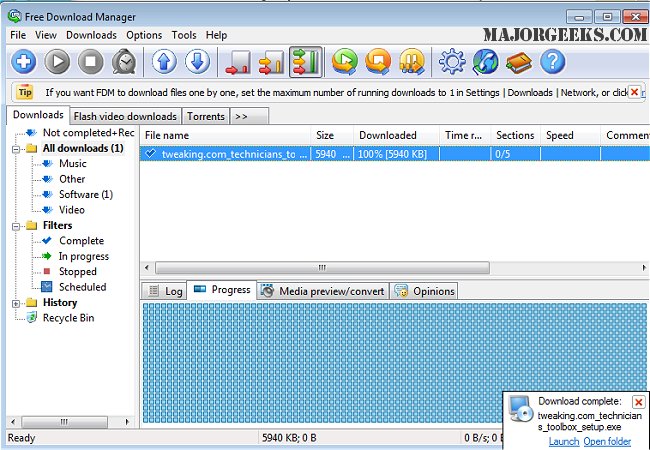Click the Open folder link
Image resolution: width=650 pixels, height=450 pixels.
pos(607,441)
